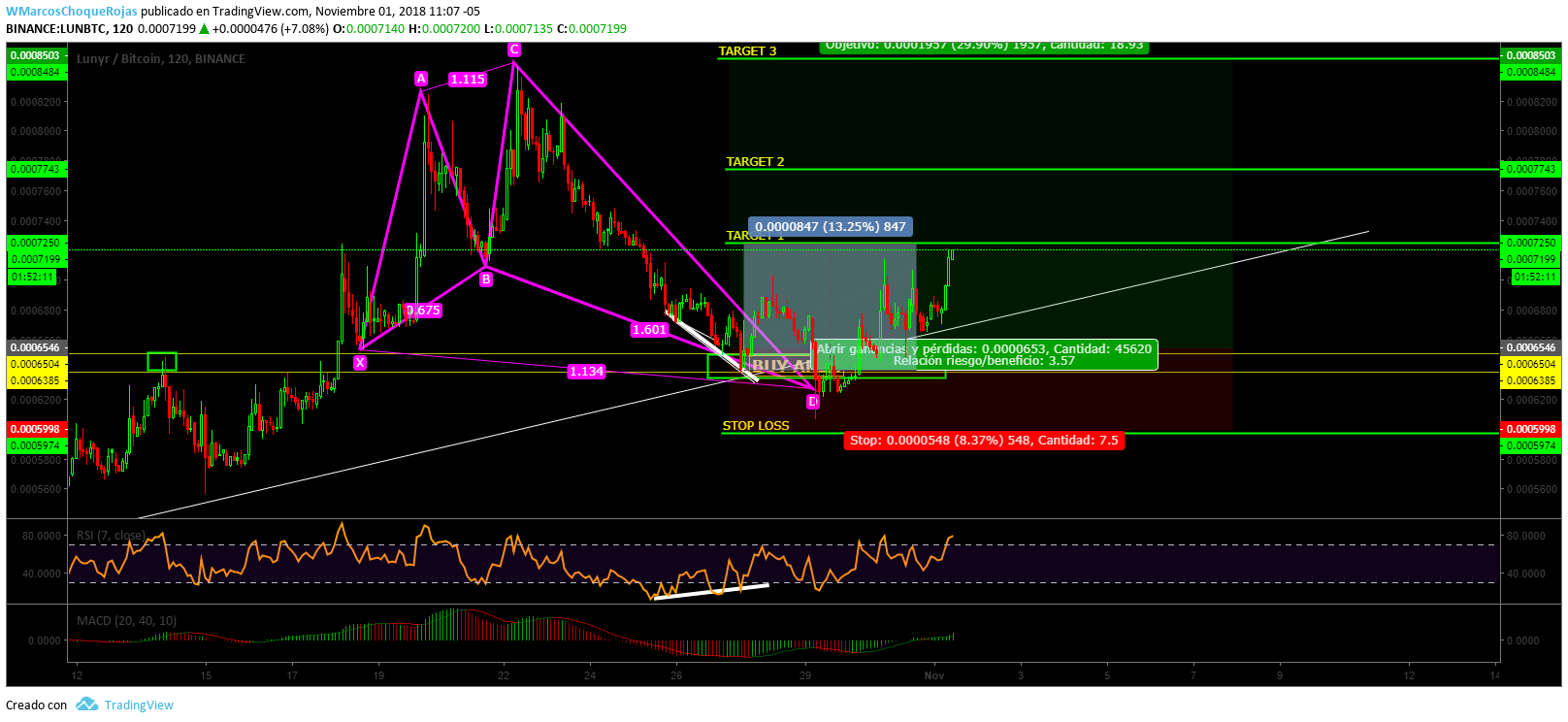This screenshot has width=1568, height=722.
Task: Select the TARGET 2 label
Action: pyautogui.click(x=755, y=162)
